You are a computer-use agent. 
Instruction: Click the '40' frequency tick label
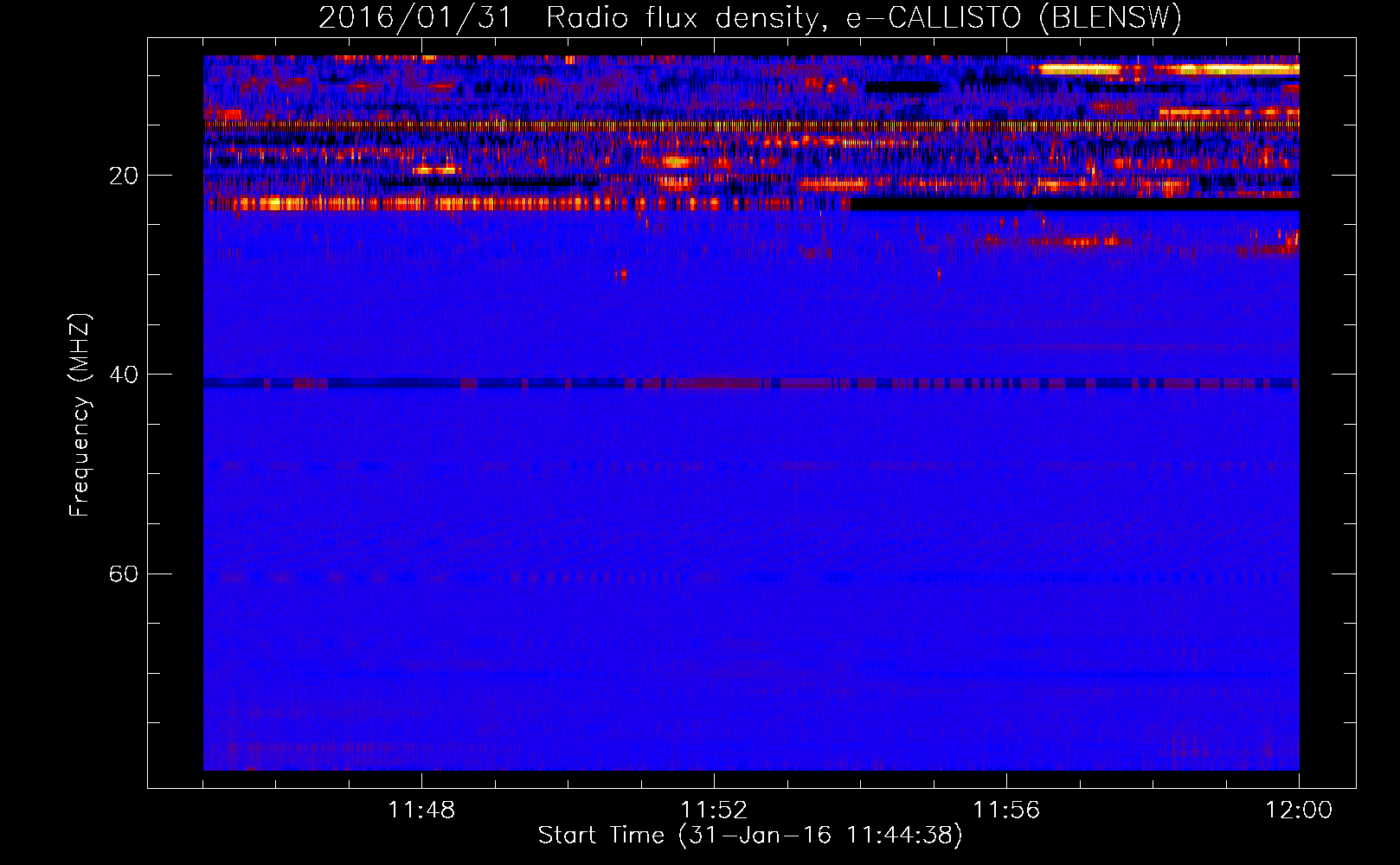tap(123, 375)
